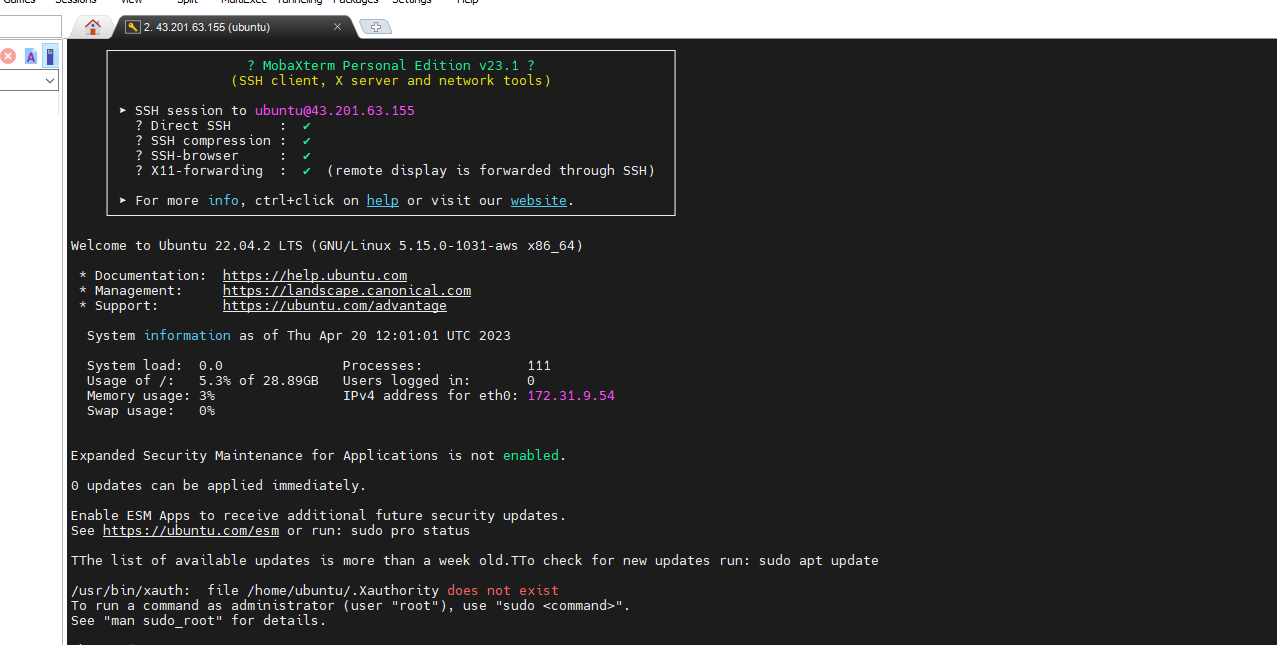
Task: Click the 'sudo apt update' command text
Action: coord(819,560)
